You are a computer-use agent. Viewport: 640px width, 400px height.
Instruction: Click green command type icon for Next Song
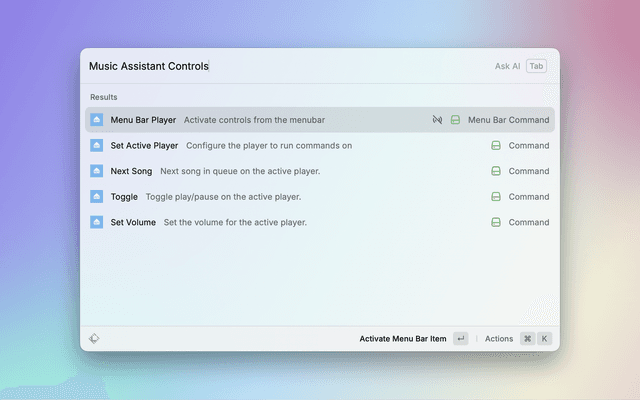click(495, 171)
